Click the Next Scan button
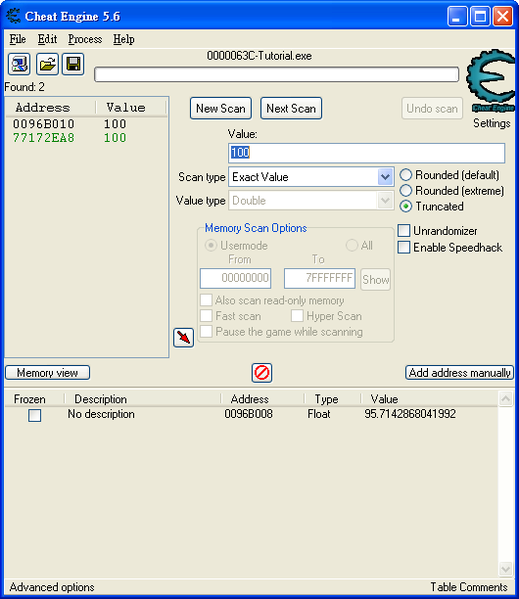Screen dimensions: 519x599 (291, 108)
